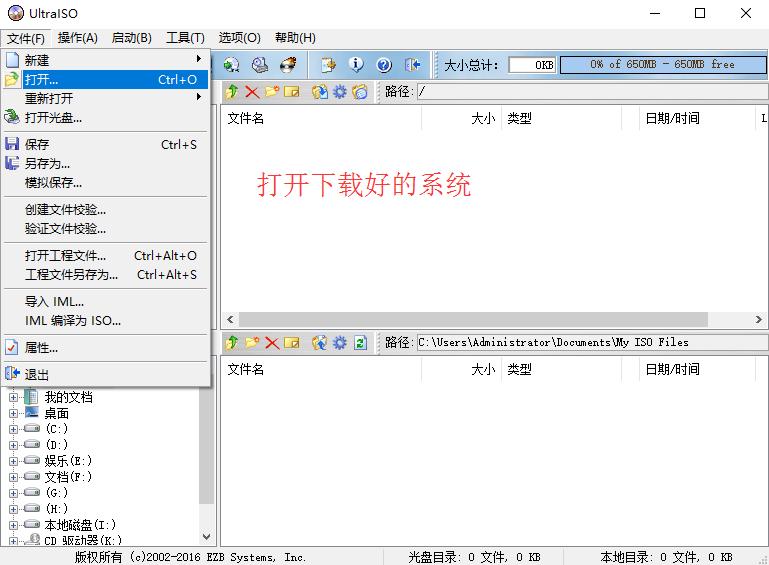Open the 帮助(H) menu
Screen dimensions: 769x565
pos(295,38)
